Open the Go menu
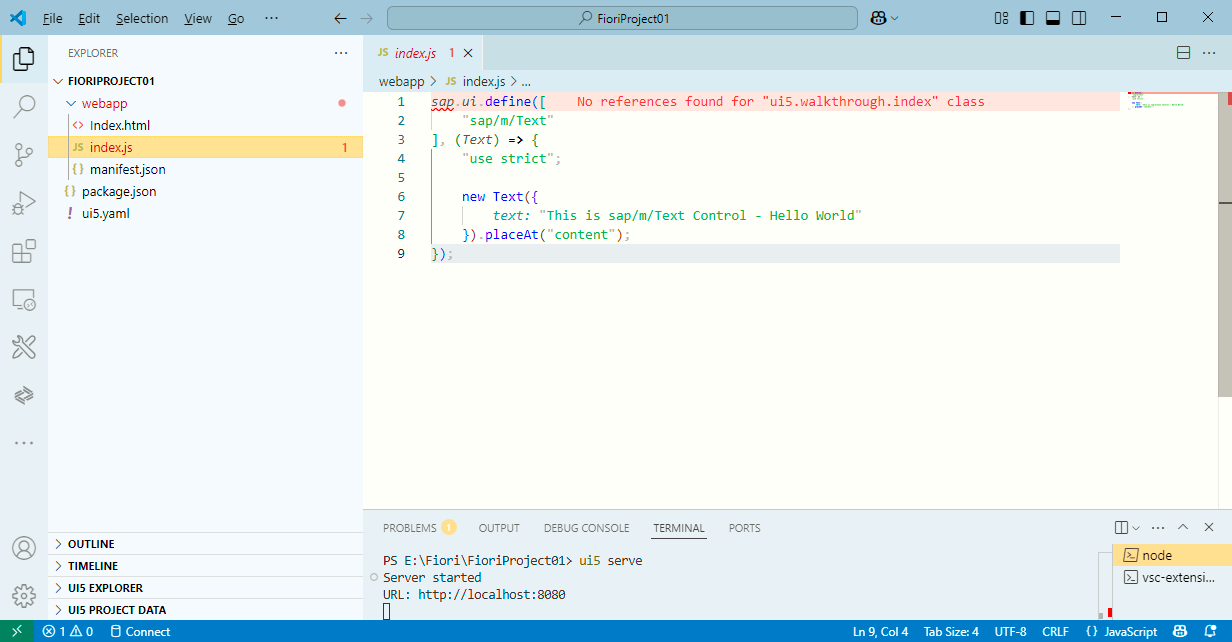Screen dimensions: 1232x642 [236, 18]
